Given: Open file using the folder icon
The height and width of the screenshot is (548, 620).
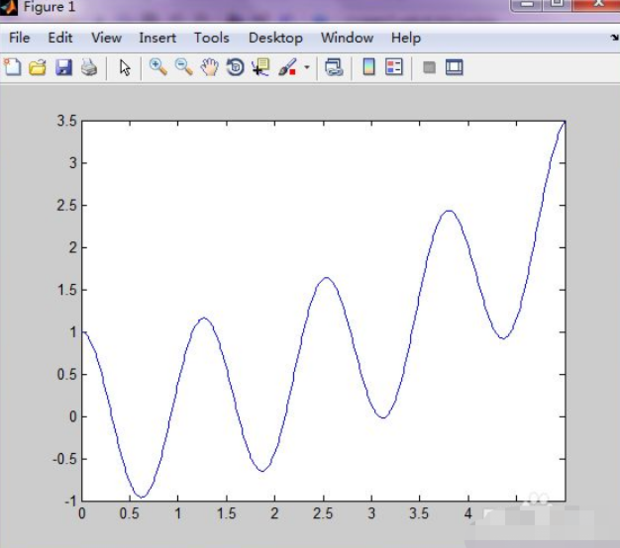Looking at the screenshot, I should click(38, 67).
